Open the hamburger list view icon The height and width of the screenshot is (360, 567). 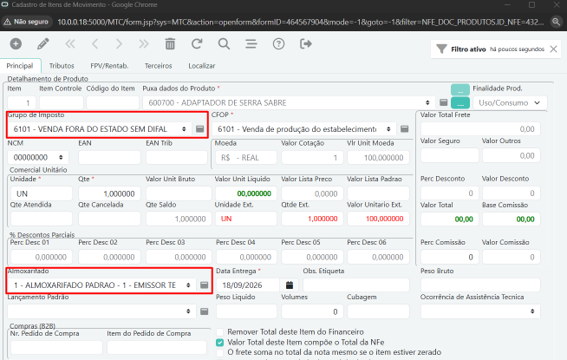[251, 44]
